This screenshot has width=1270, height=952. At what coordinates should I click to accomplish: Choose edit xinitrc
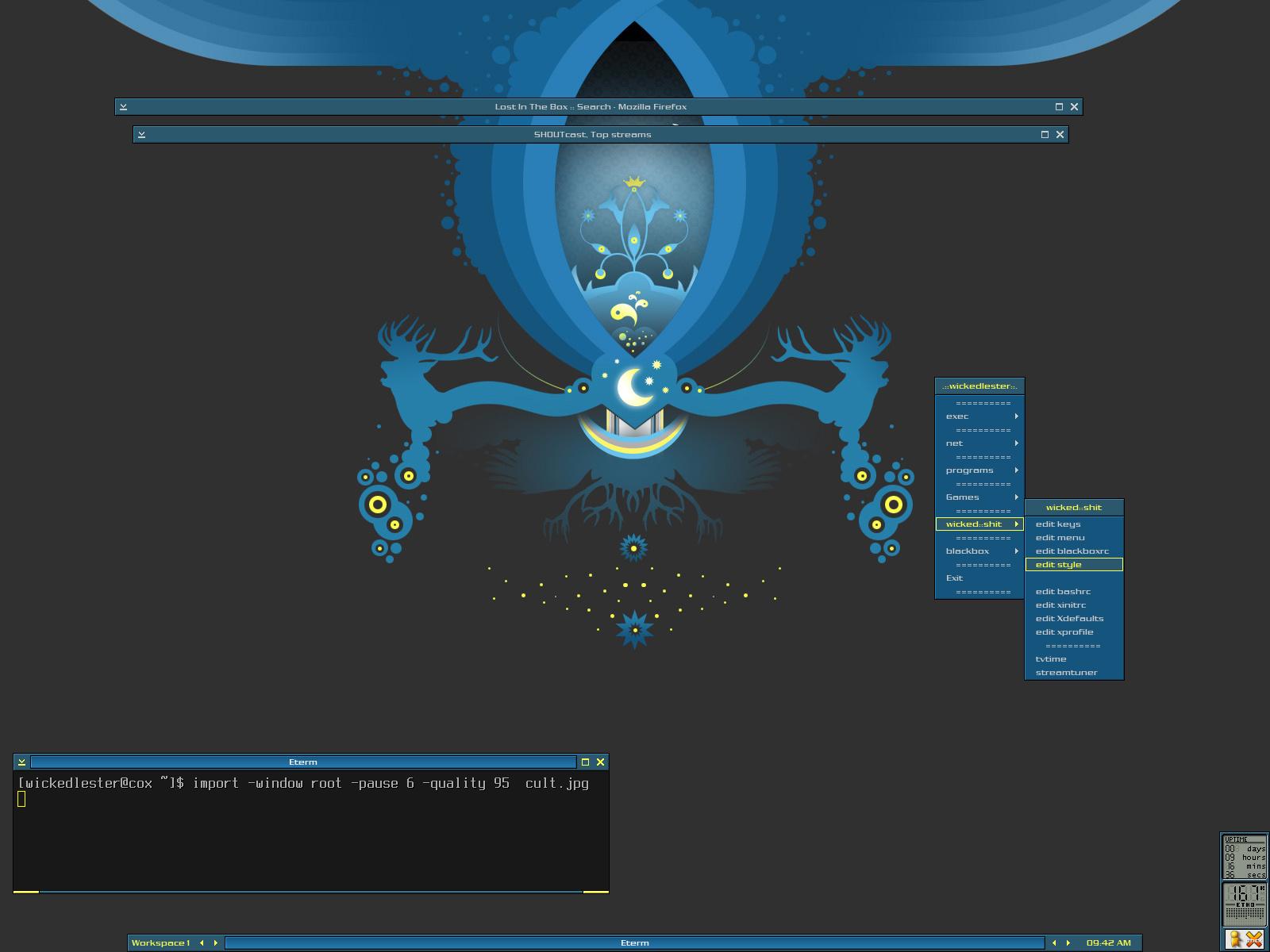[1074, 605]
